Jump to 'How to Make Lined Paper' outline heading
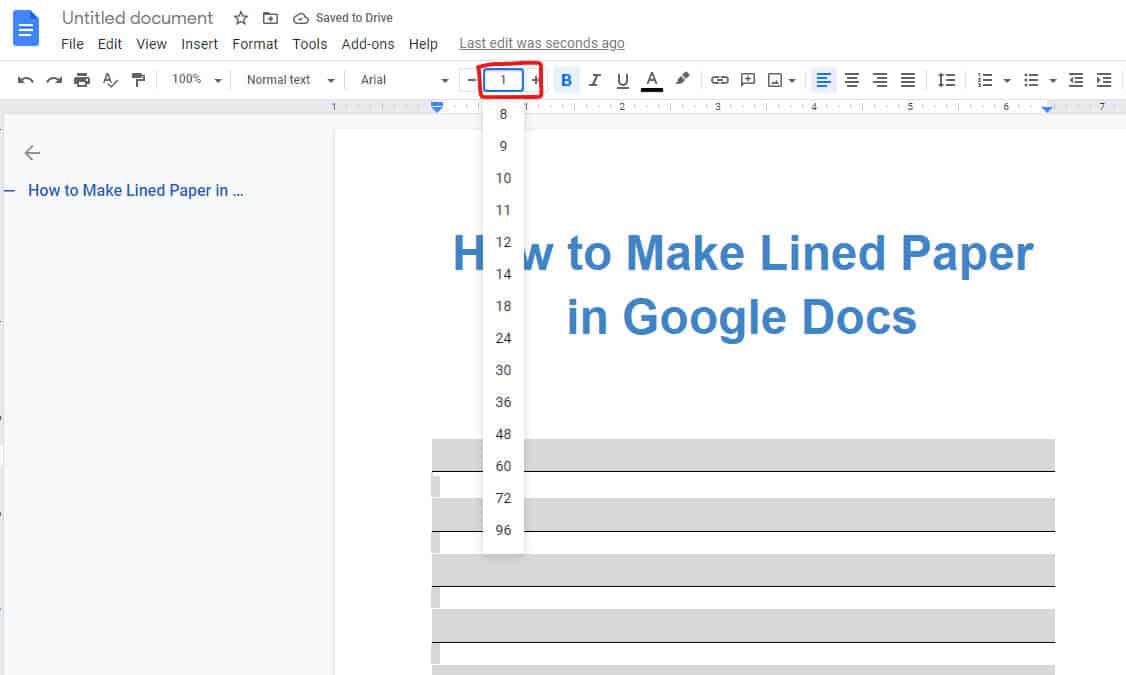 click(x=136, y=190)
